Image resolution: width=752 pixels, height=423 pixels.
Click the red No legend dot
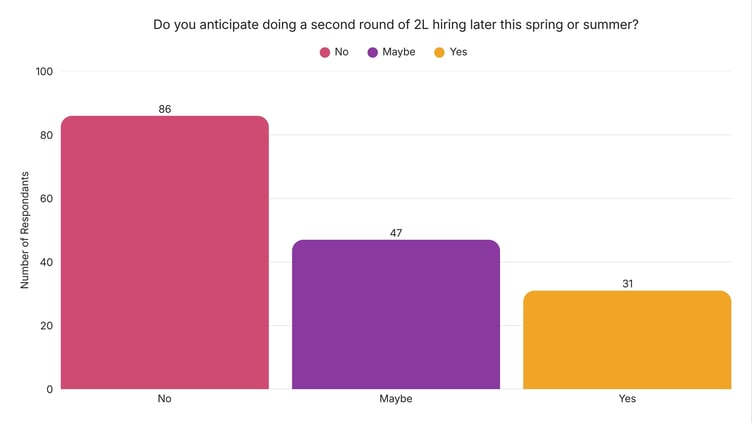[x=325, y=52]
